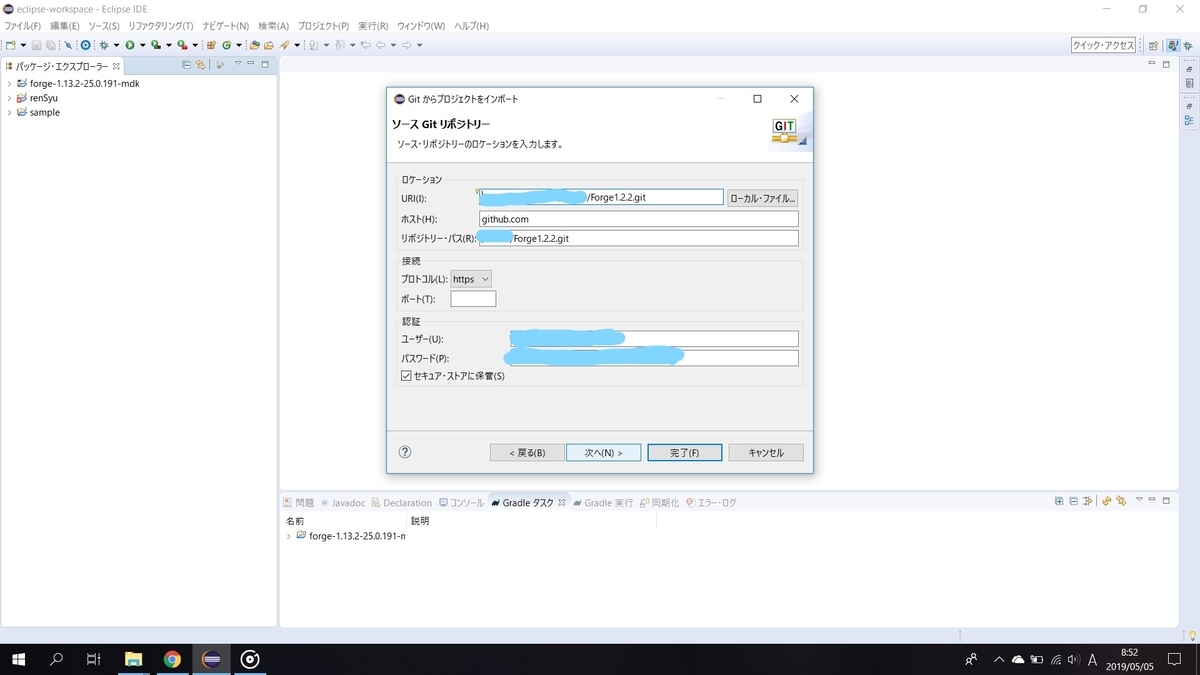
Task: Click the New wizard icon
Action: pos(13,44)
